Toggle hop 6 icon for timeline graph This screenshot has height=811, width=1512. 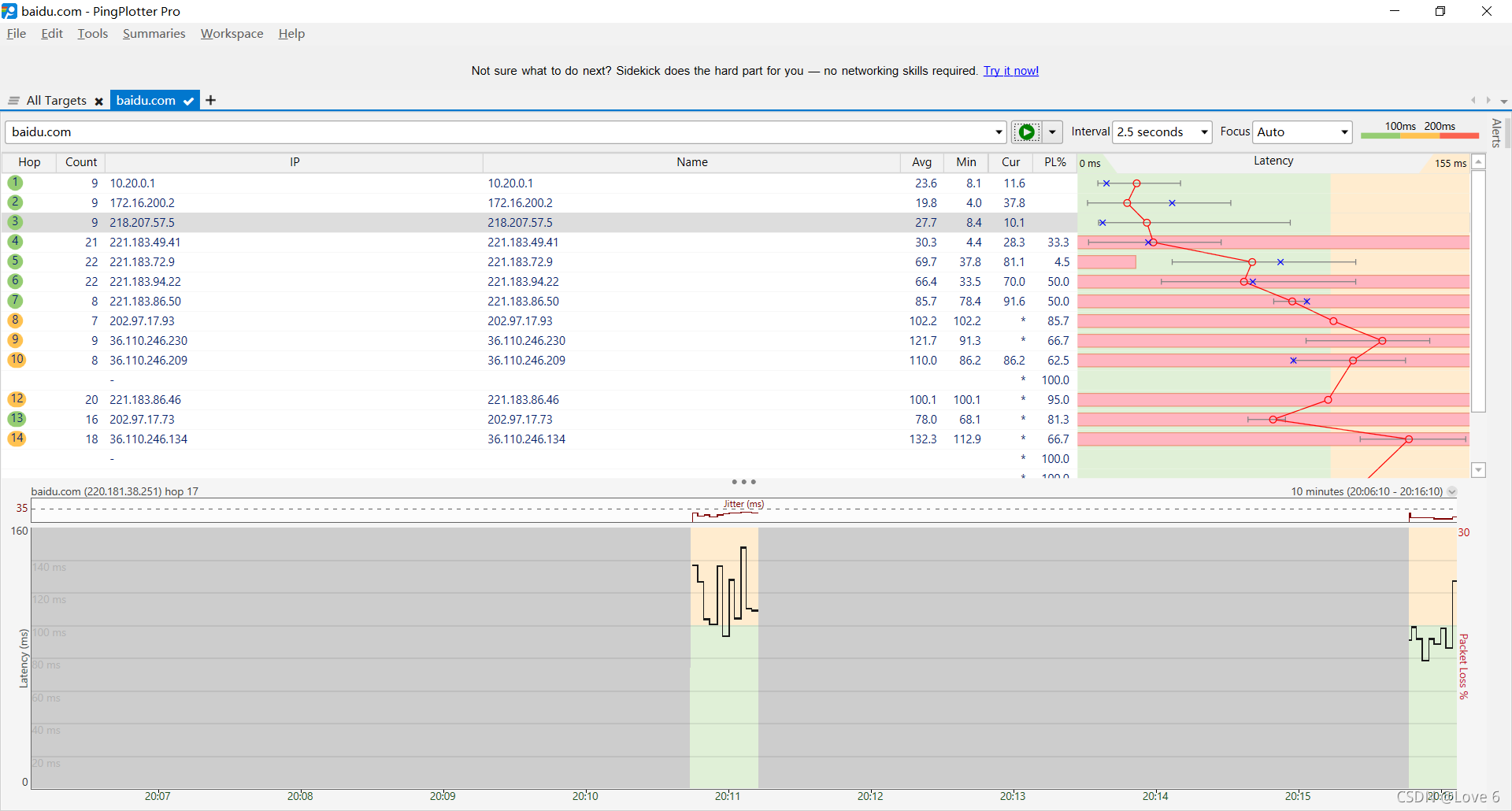pyautogui.click(x=15, y=281)
